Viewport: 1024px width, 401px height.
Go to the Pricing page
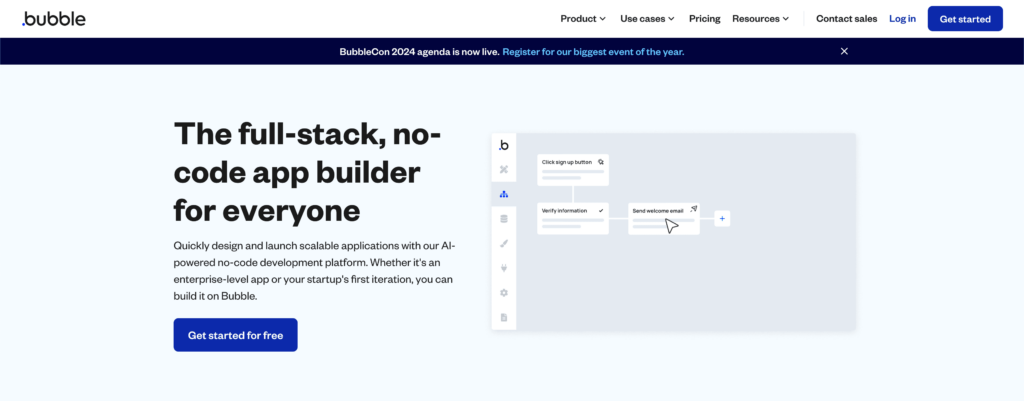(x=705, y=19)
